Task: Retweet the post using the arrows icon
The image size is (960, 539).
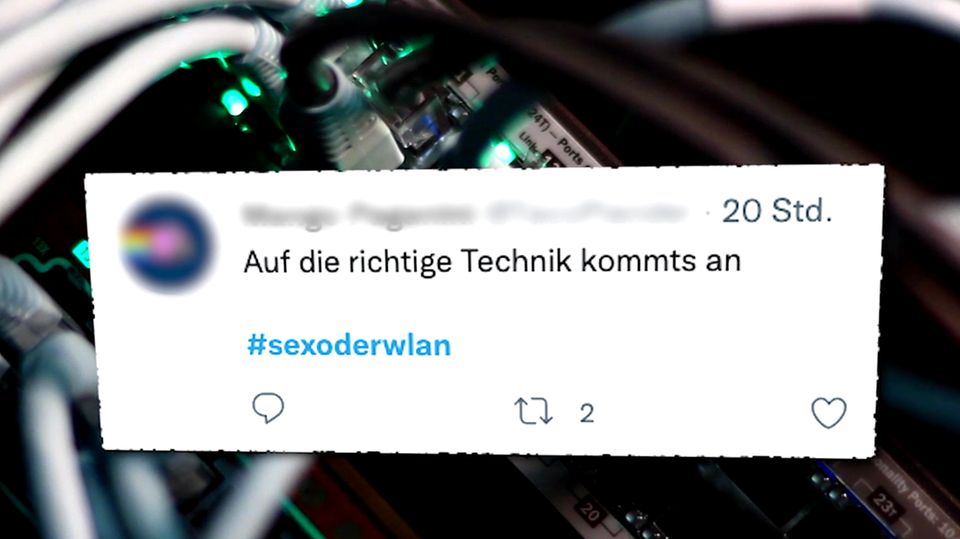Action: [533, 411]
